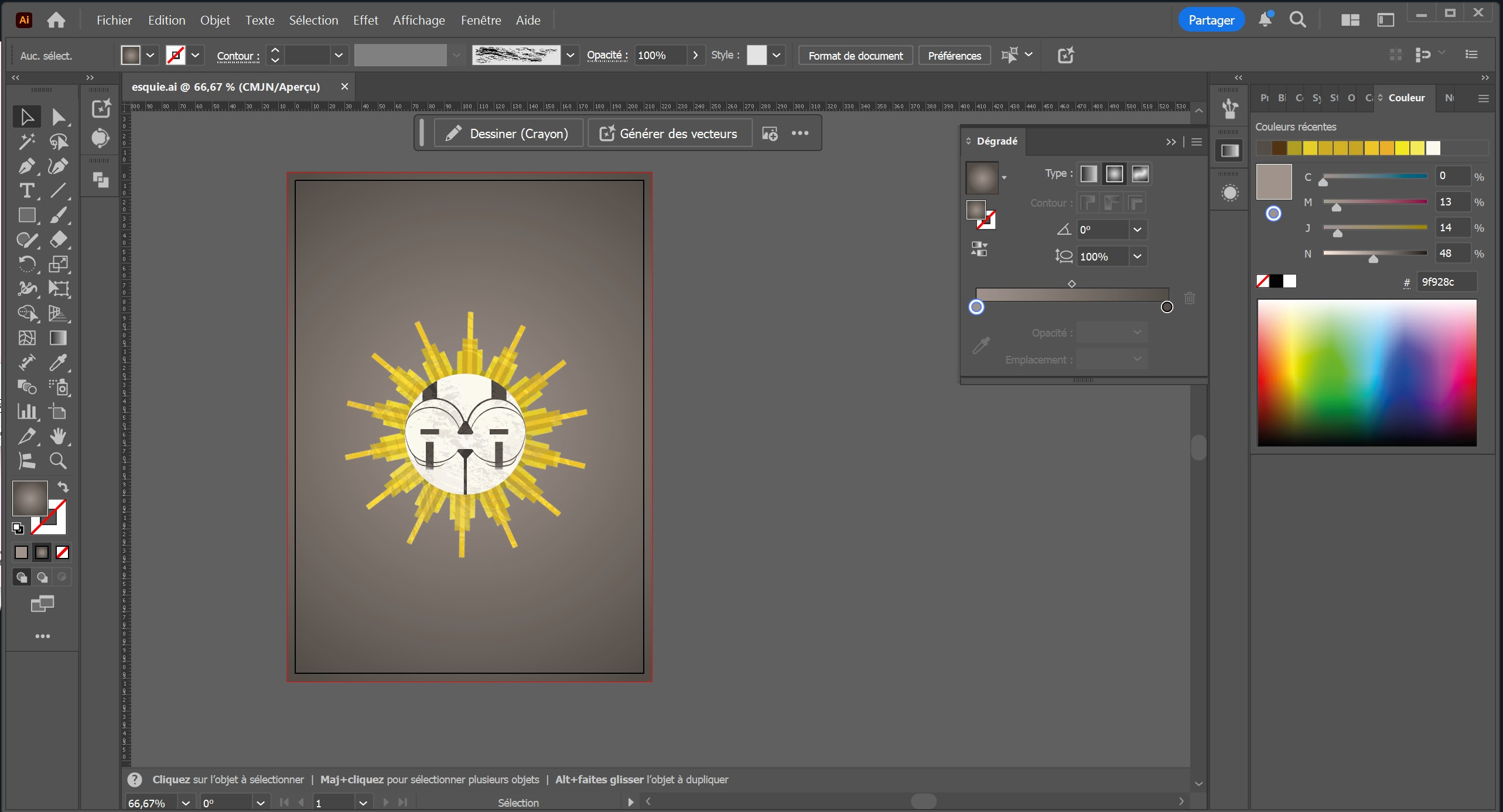Select the Eraser tool
Image resolution: width=1503 pixels, height=812 pixels.
[57, 239]
